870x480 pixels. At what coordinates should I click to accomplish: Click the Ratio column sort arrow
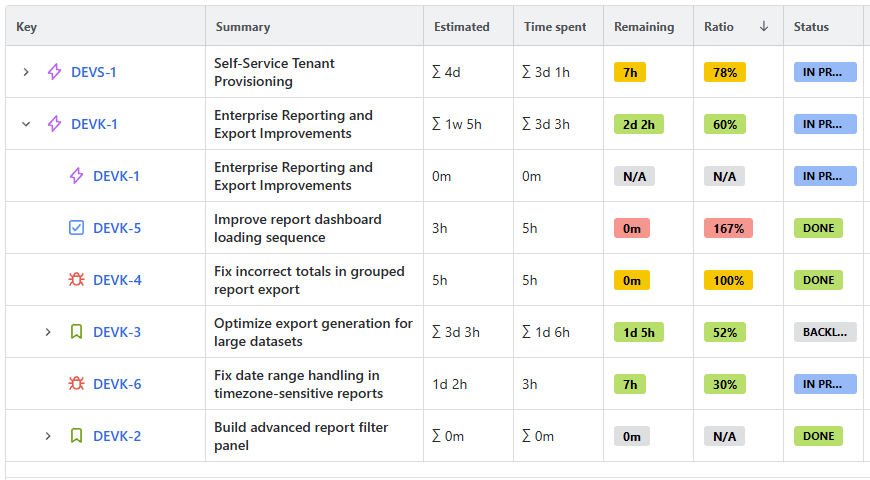click(x=764, y=27)
